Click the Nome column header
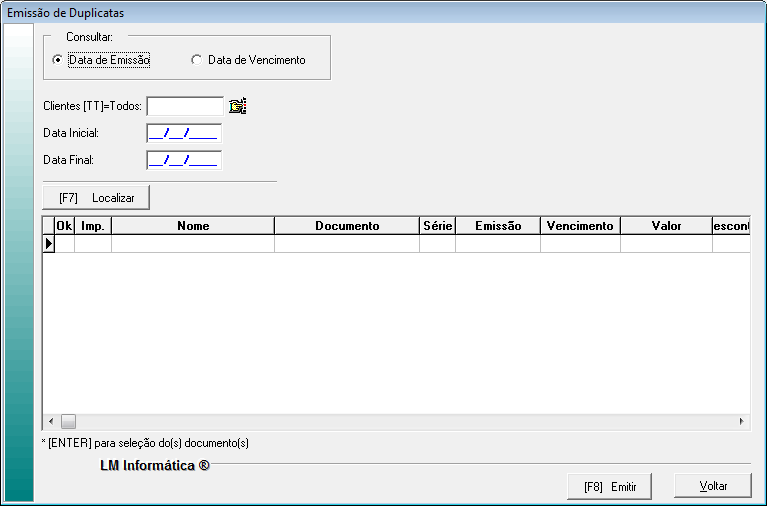The height and width of the screenshot is (506, 767). [x=193, y=226]
